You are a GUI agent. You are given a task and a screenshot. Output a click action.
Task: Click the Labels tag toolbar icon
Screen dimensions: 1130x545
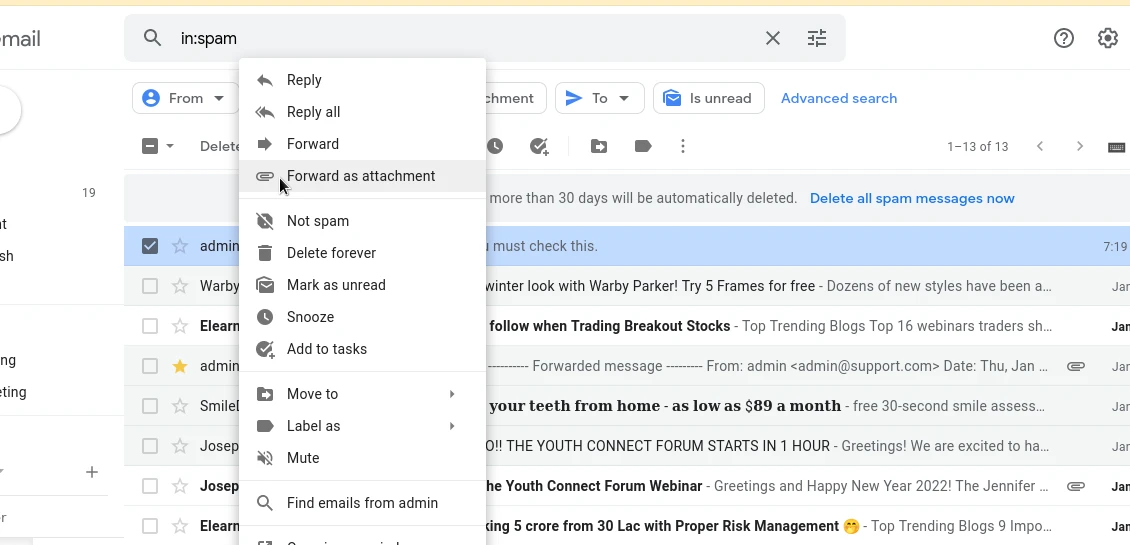(643, 146)
